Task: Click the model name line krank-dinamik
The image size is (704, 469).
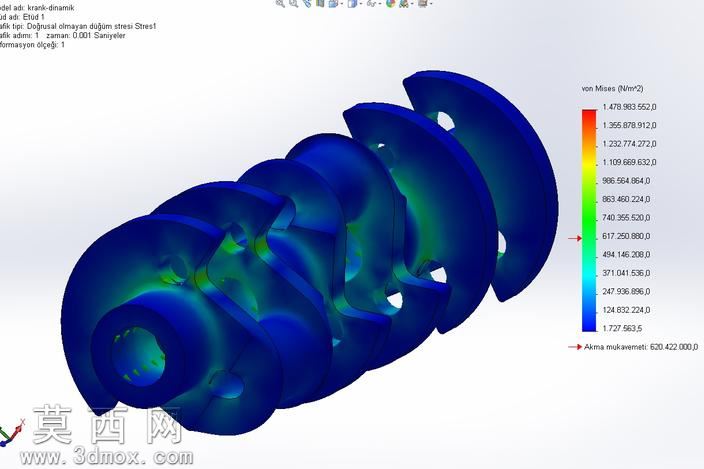Action: click(x=37, y=8)
